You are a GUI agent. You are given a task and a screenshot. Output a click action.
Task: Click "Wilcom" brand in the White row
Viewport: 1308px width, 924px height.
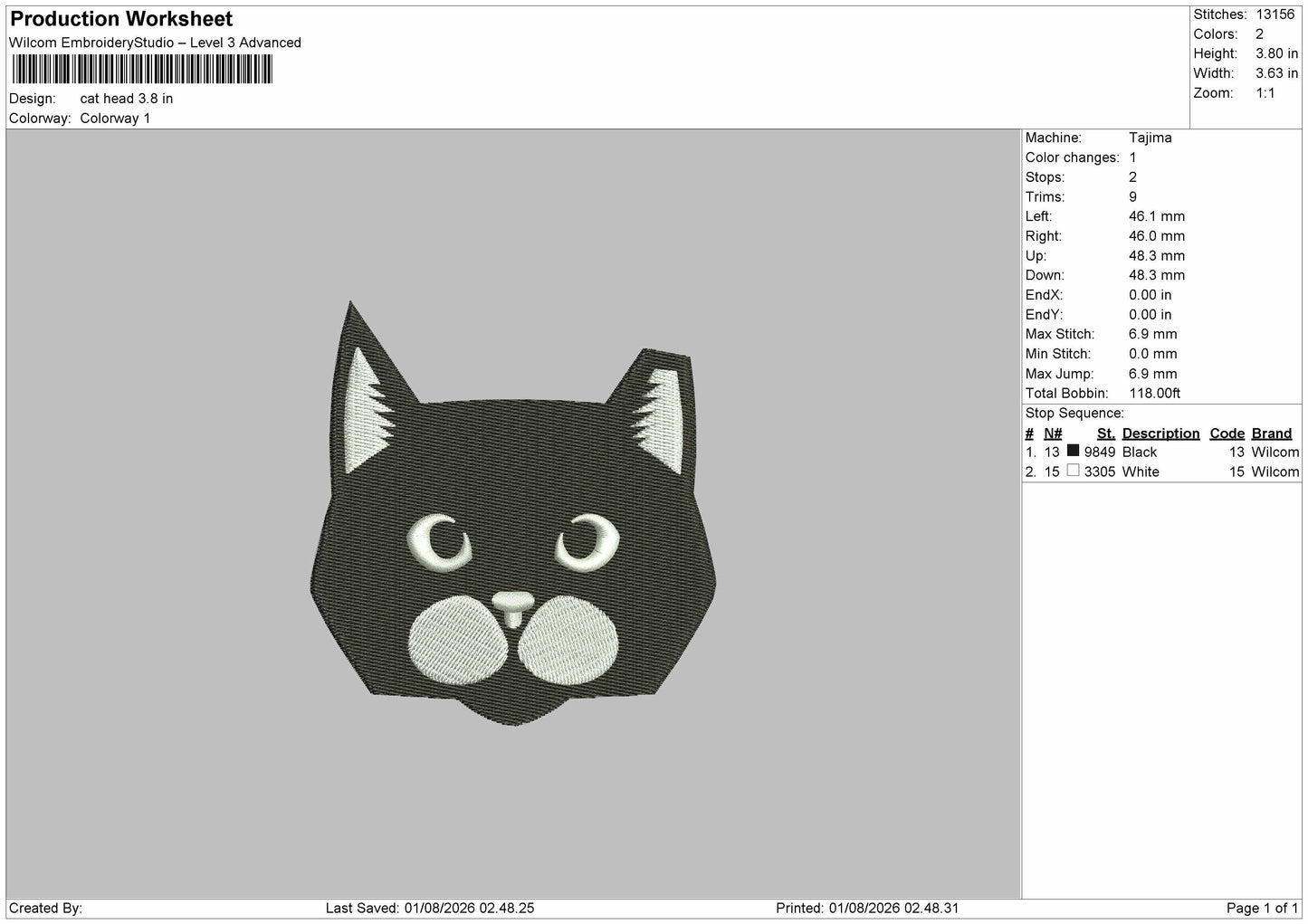(x=1275, y=472)
